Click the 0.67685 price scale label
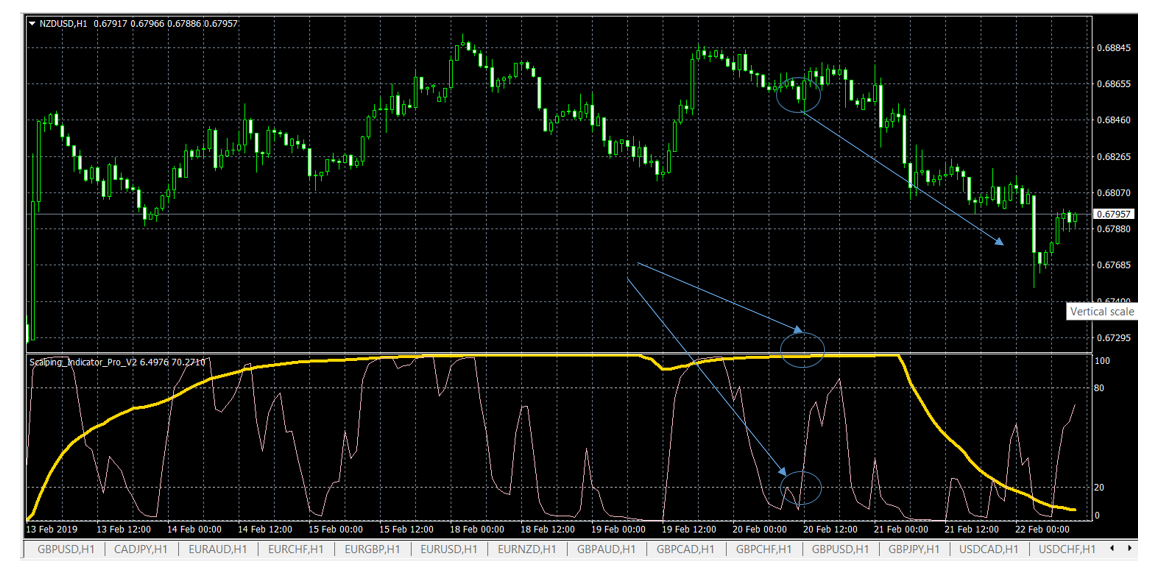The image size is (1158, 575). pyautogui.click(x=1113, y=265)
